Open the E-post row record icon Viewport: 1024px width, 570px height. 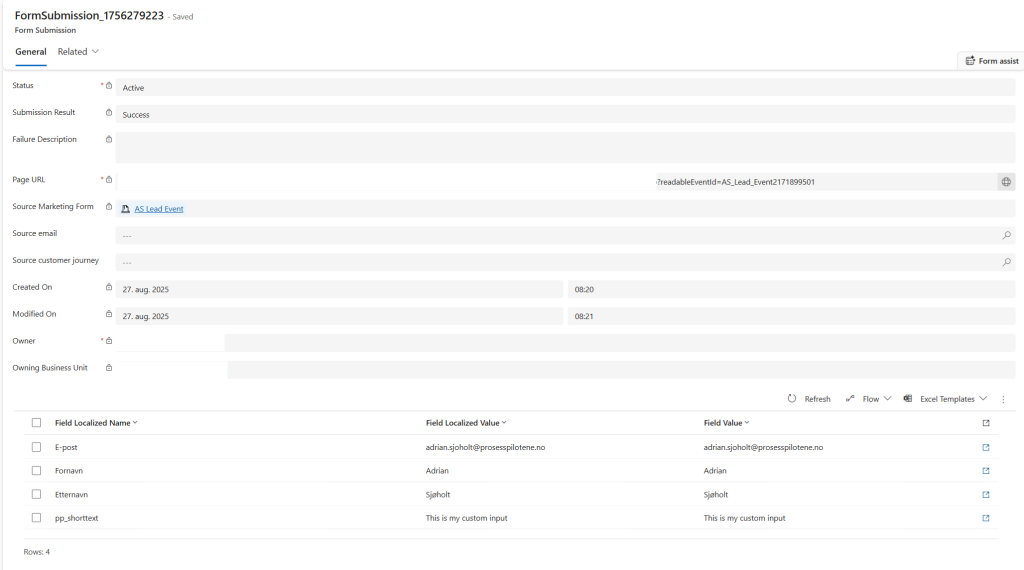pyautogui.click(x=986, y=447)
